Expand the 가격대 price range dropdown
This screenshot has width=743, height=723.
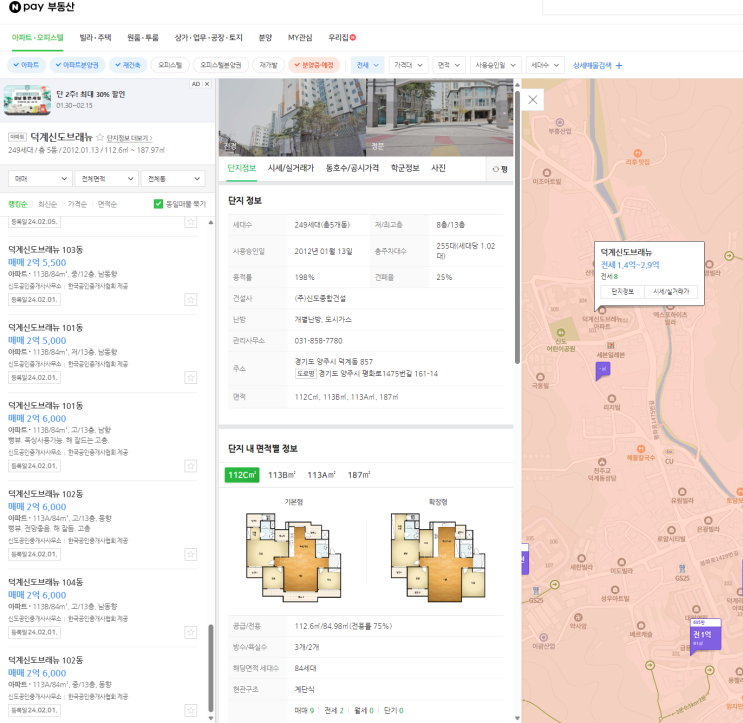(x=408, y=64)
